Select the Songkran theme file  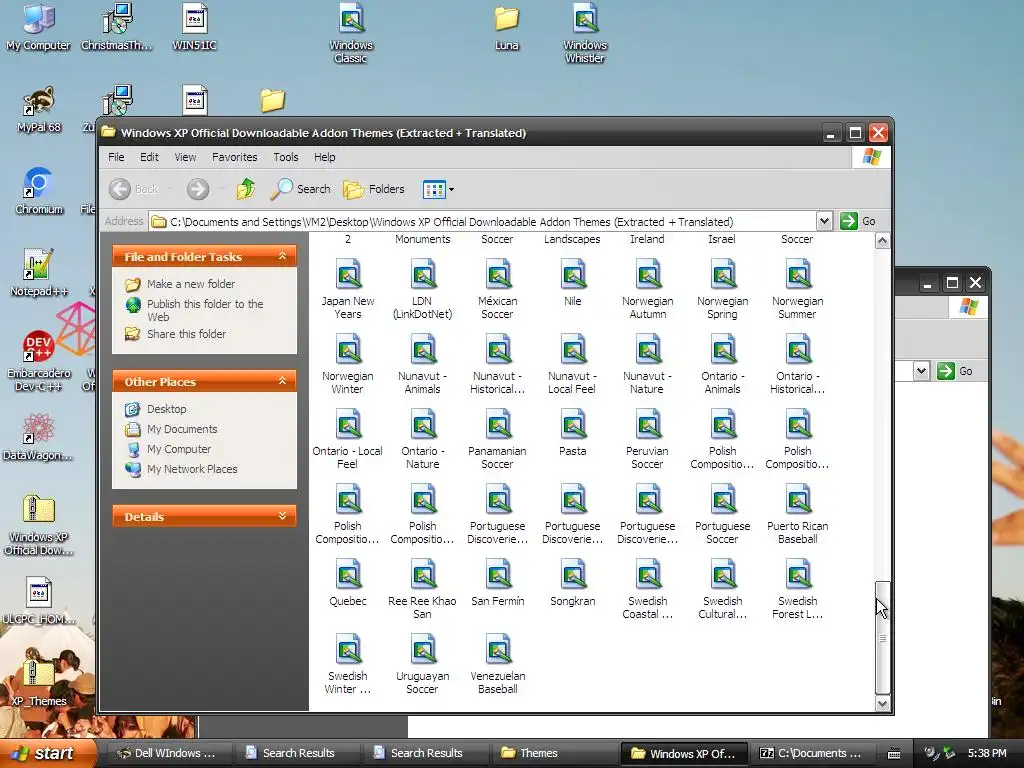coord(573,583)
